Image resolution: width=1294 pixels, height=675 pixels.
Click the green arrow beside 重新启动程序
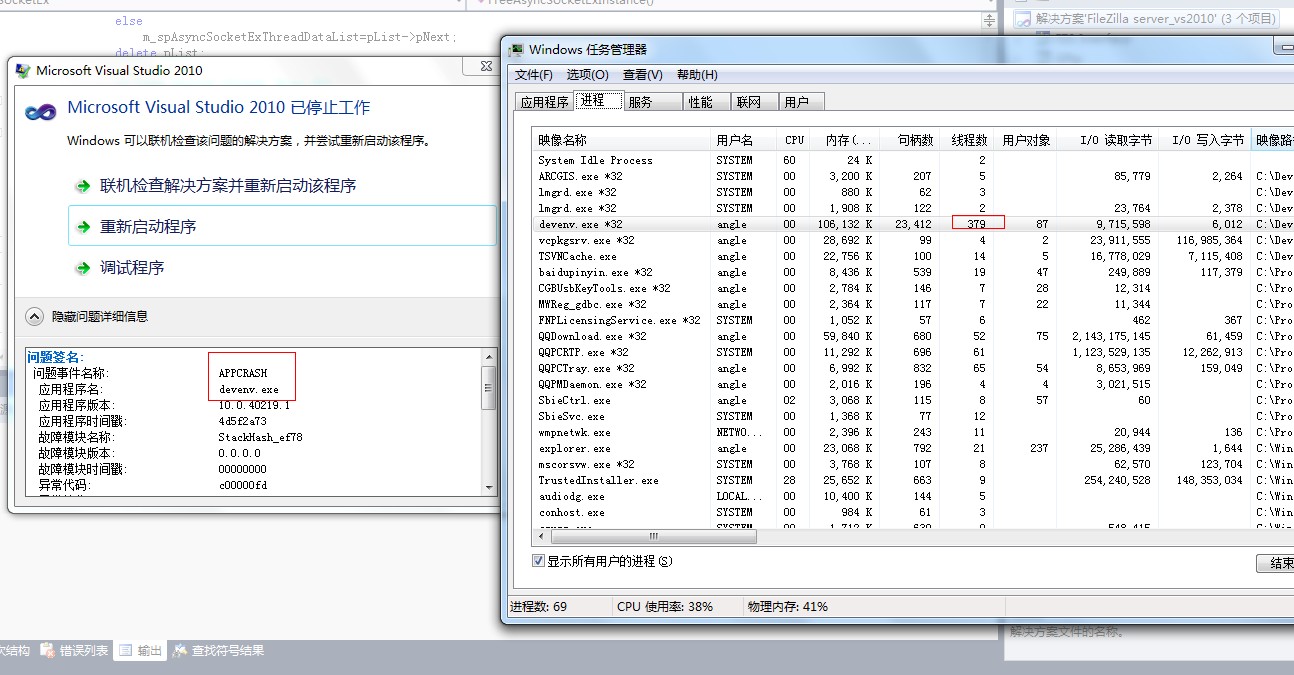[82, 227]
